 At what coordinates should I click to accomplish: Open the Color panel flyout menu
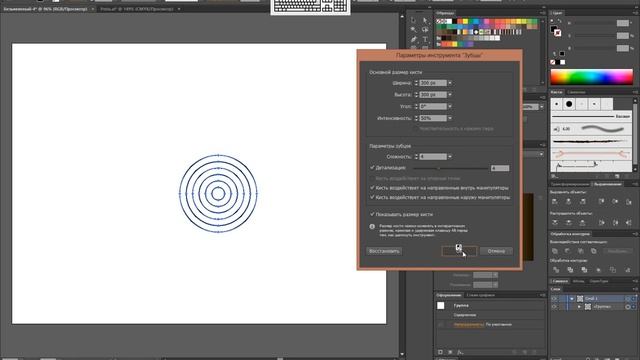tap(635, 13)
